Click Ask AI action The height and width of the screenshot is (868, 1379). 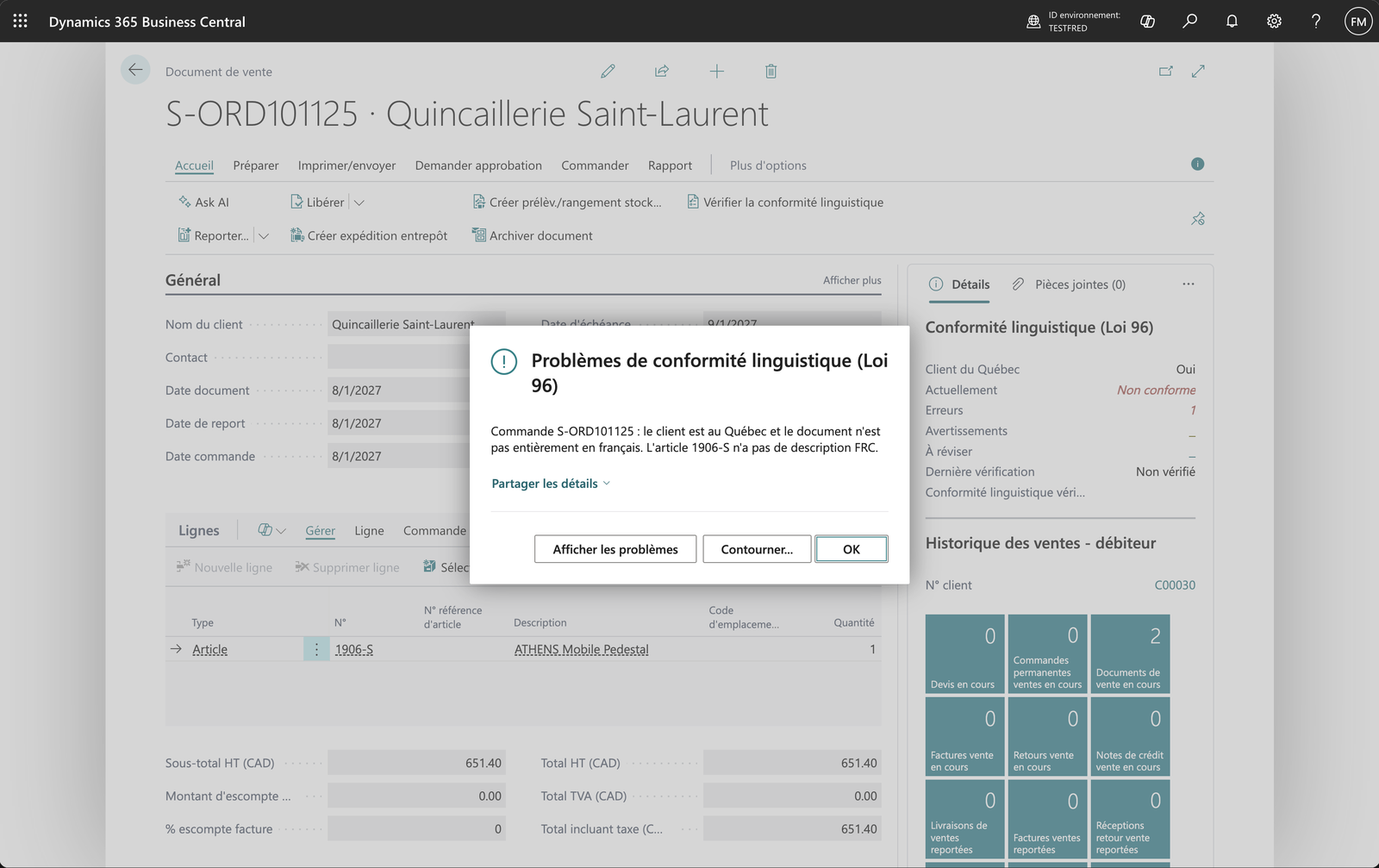(203, 203)
